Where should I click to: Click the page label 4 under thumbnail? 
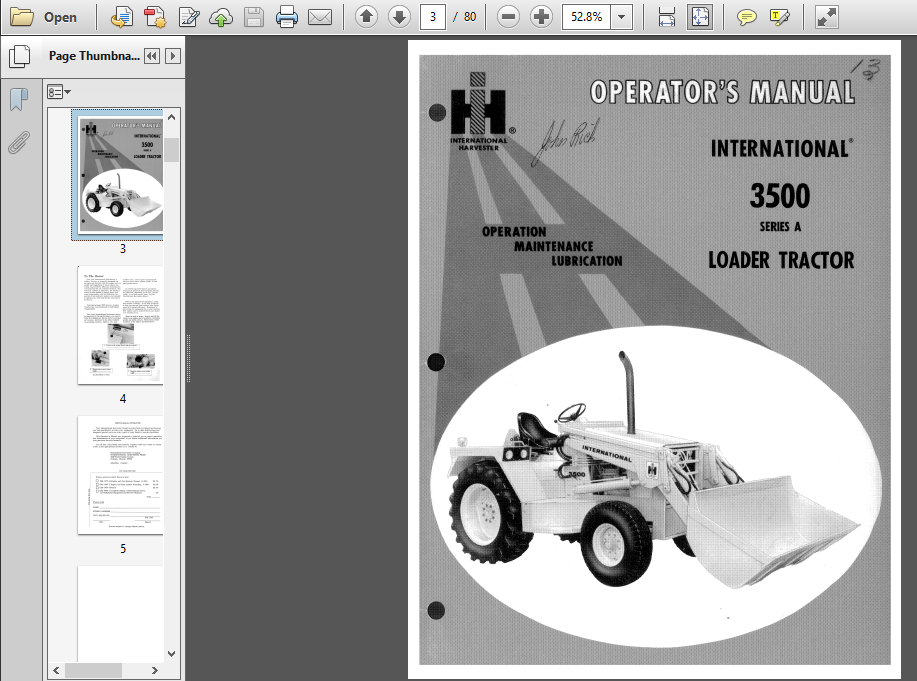[x=123, y=398]
